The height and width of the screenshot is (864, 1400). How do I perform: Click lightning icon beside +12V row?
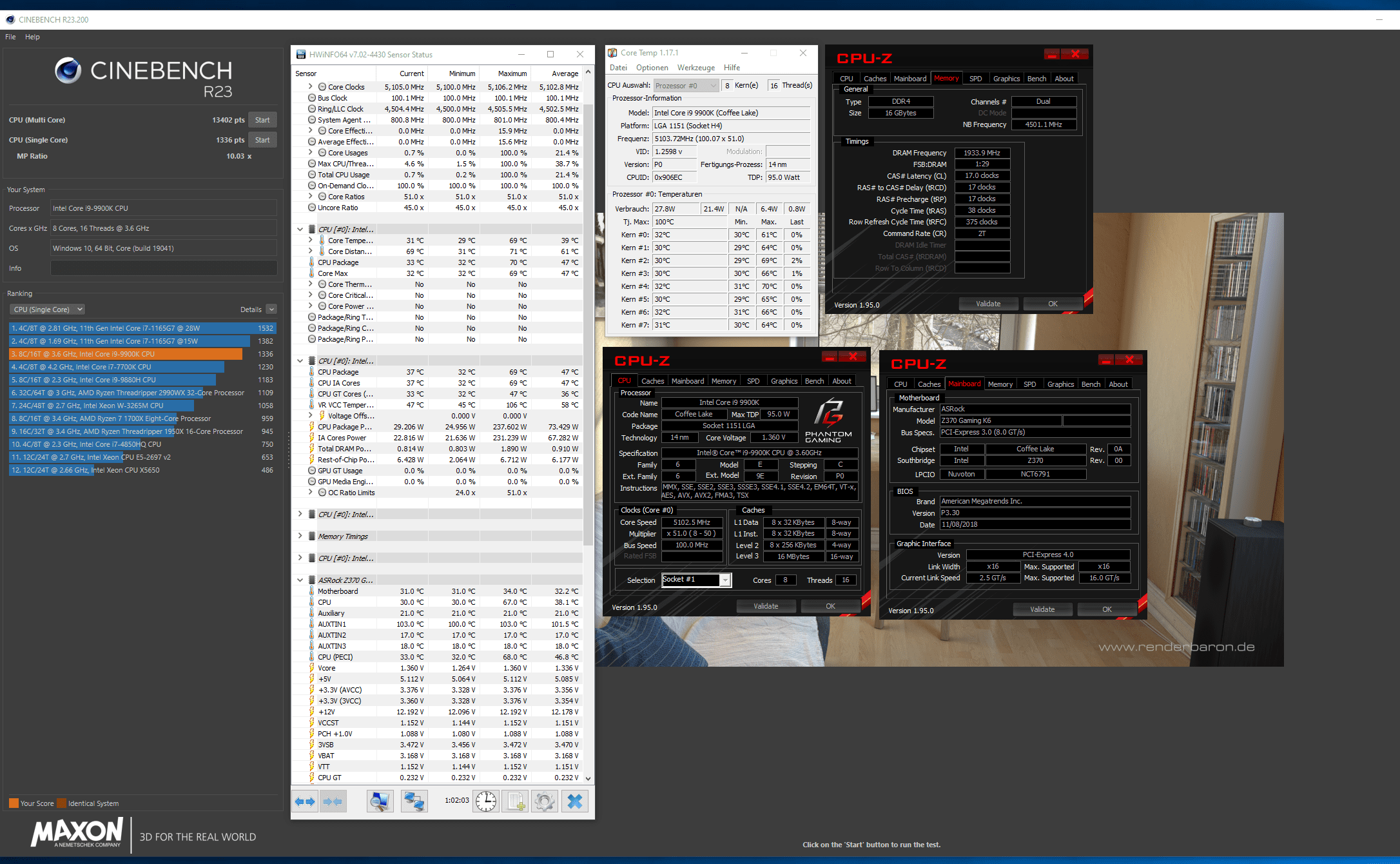[x=312, y=712]
